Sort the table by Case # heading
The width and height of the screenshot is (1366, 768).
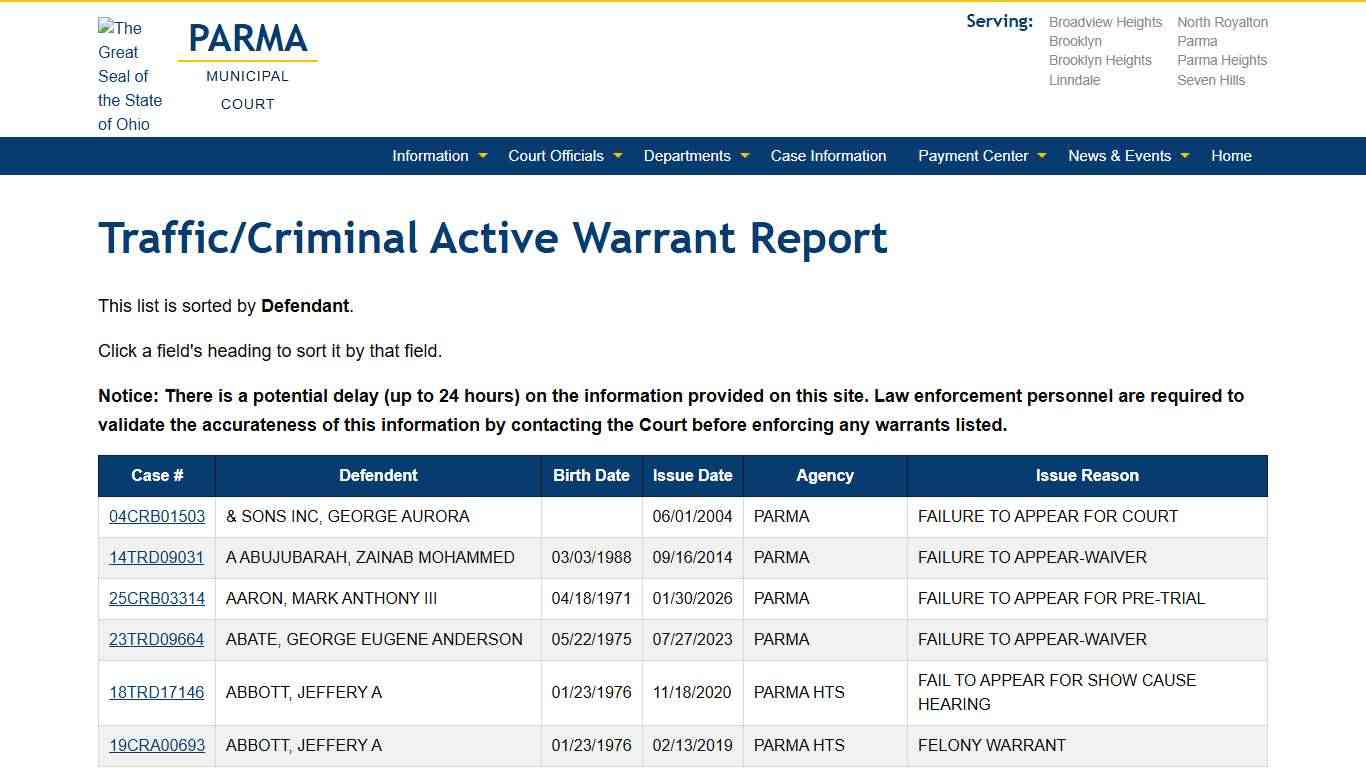[x=157, y=476]
